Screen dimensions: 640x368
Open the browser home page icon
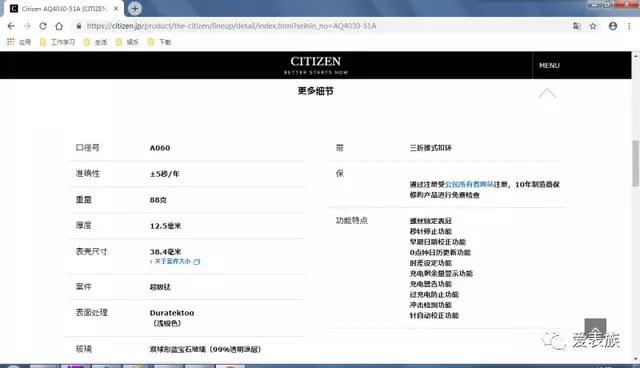pos(59,26)
